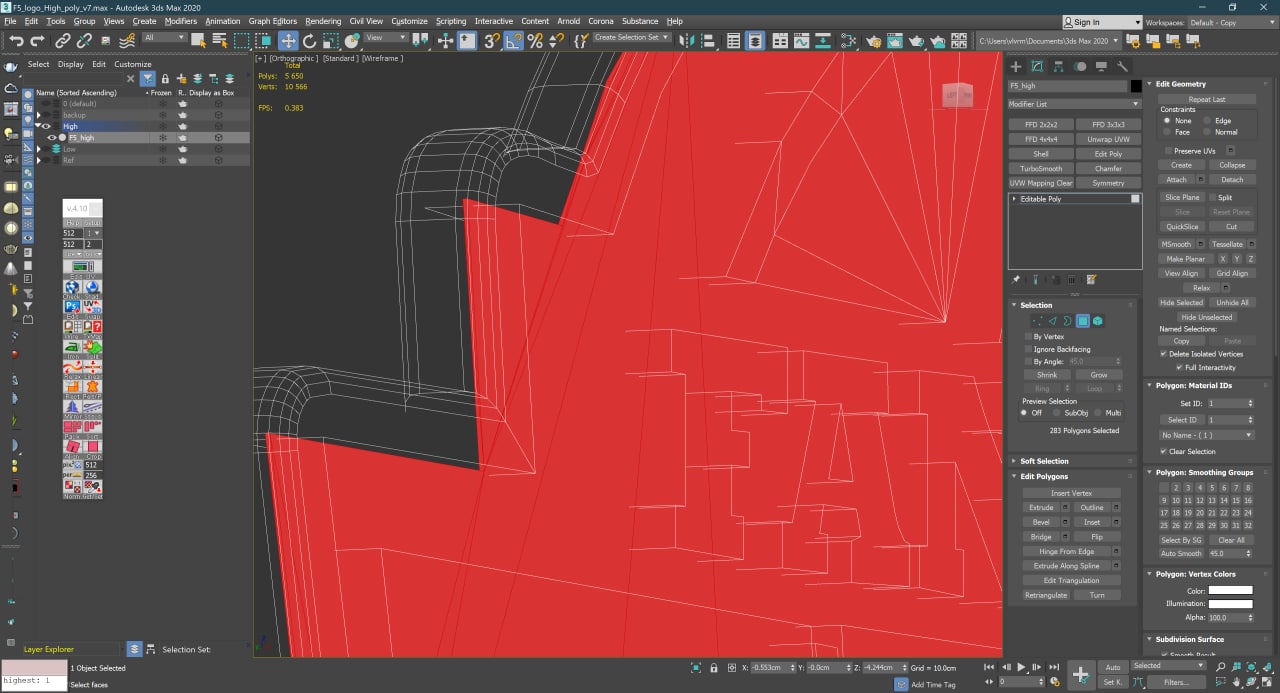Click the Unlink Selection icon
Viewport: 1280px width, 693px height.
[x=84, y=41]
